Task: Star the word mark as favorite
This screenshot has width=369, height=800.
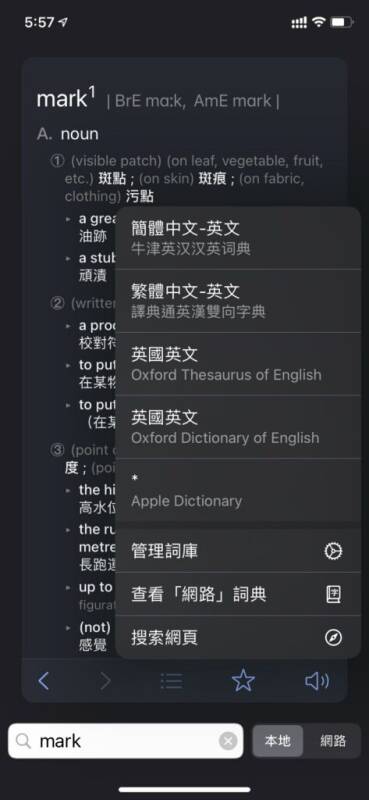Action: (x=243, y=681)
